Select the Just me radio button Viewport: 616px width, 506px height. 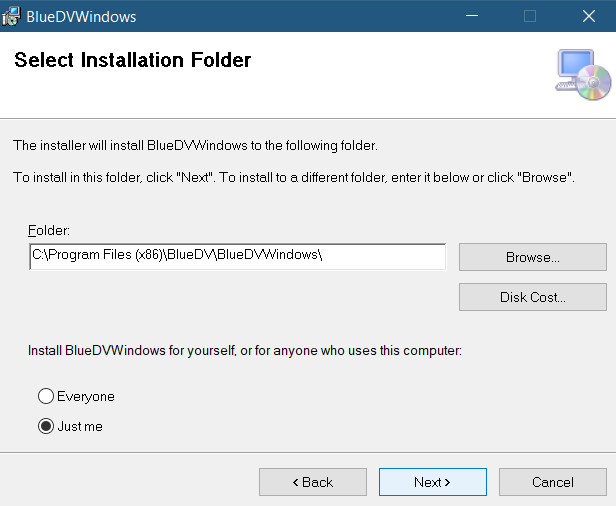(46, 426)
